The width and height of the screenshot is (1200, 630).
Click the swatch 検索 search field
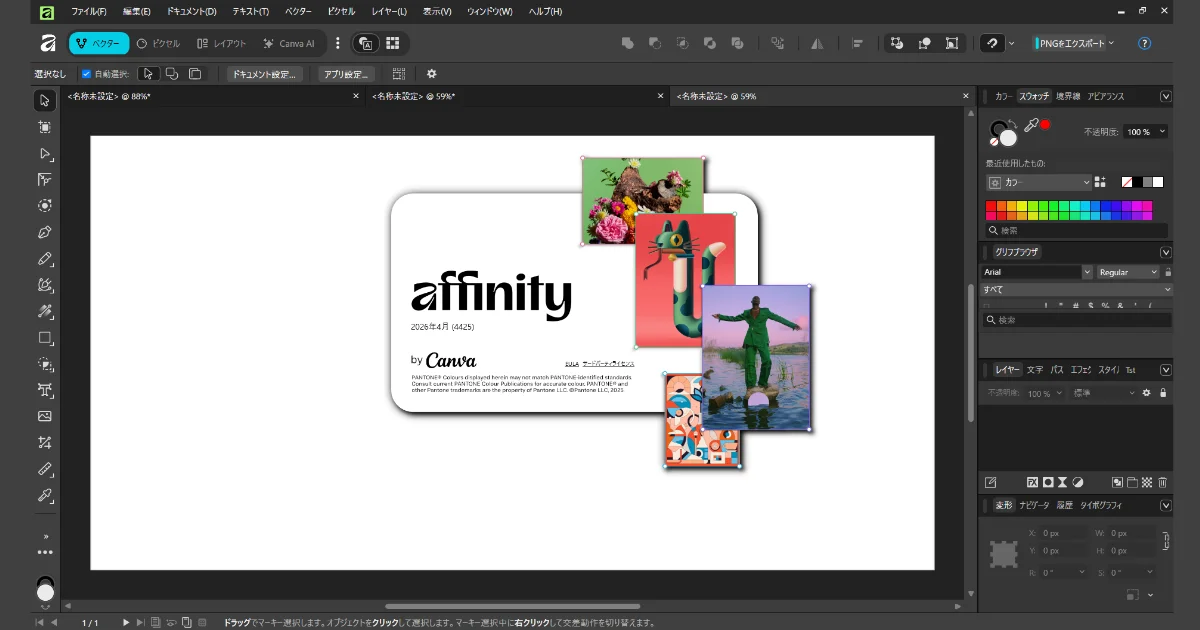click(x=1077, y=230)
